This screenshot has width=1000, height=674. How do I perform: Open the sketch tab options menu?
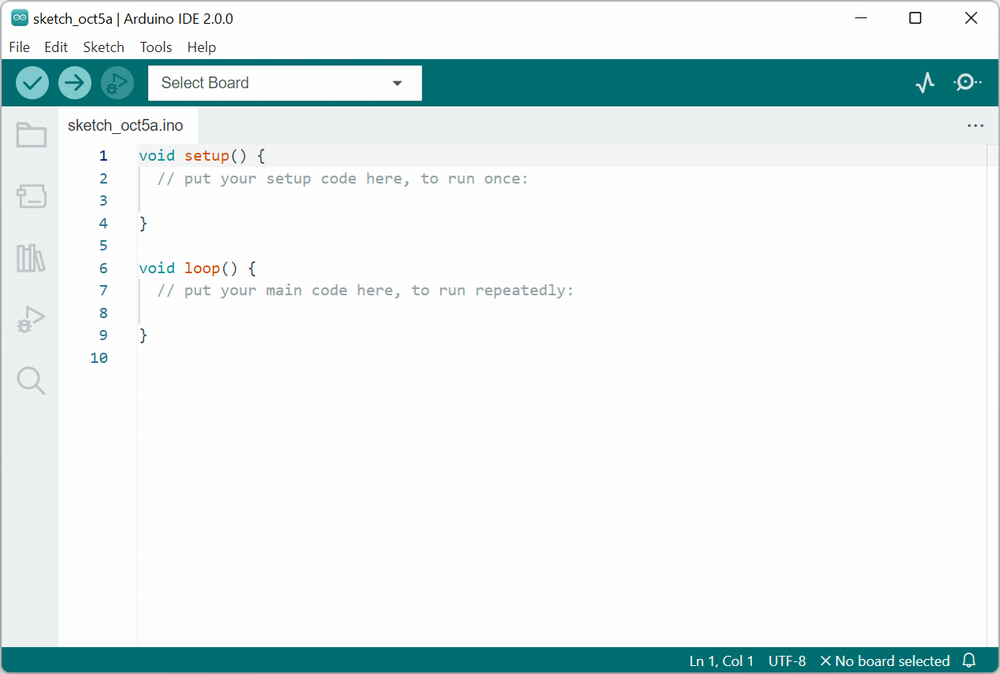[x=975, y=125]
